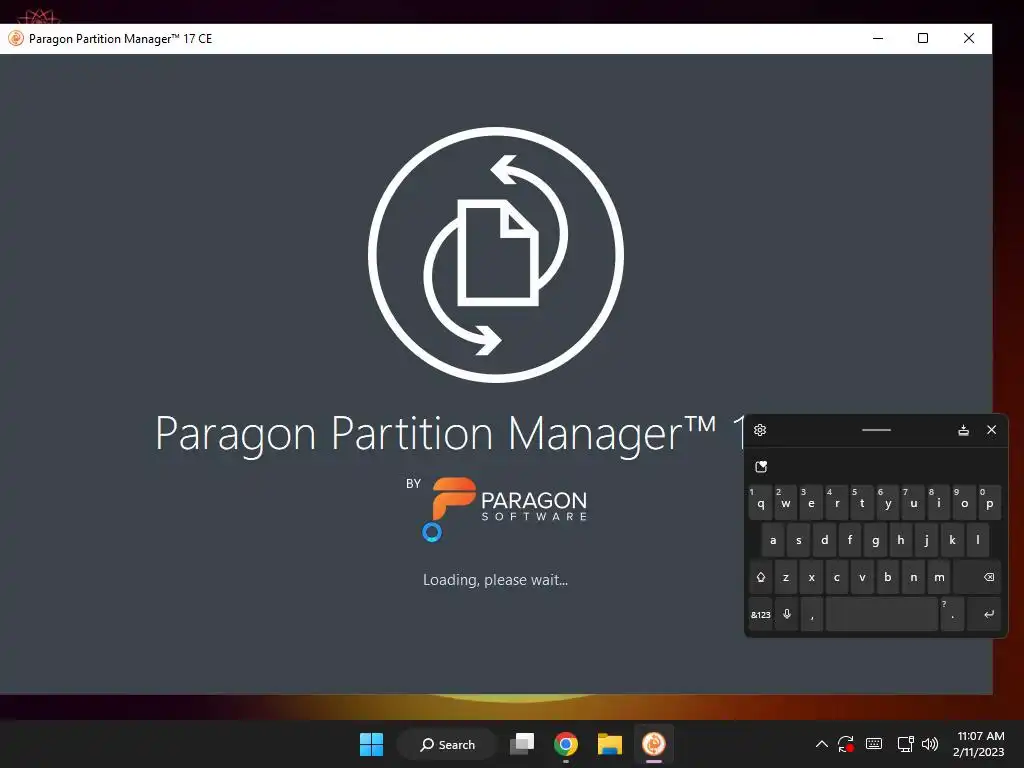Open the emoji and clipboard panel icon

coord(761,466)
